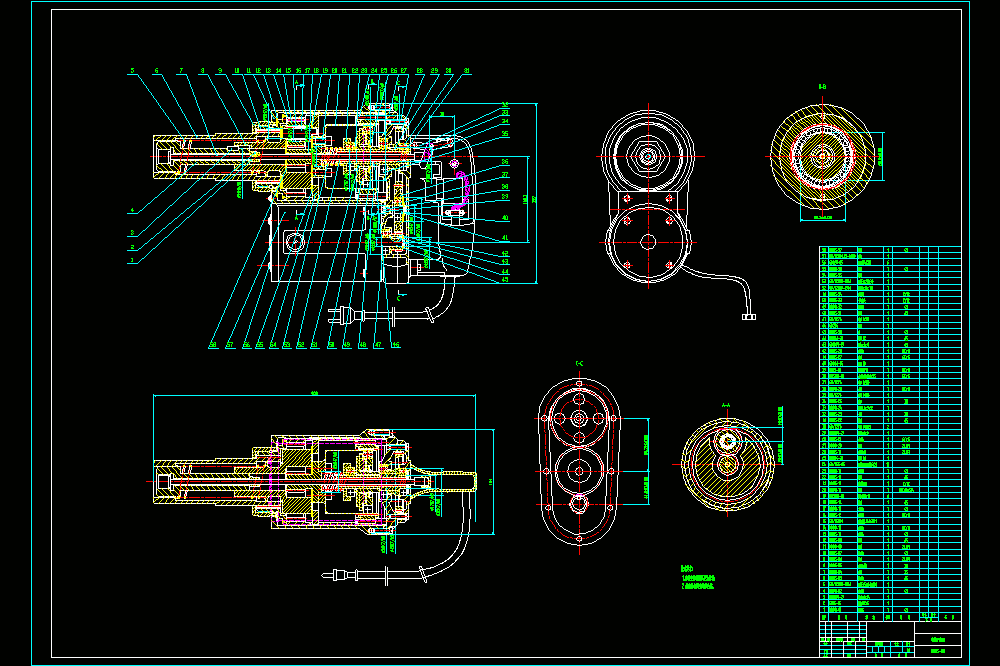Select the cable connector in the end view
1000x666 pixels.
(x=749, y=316)
